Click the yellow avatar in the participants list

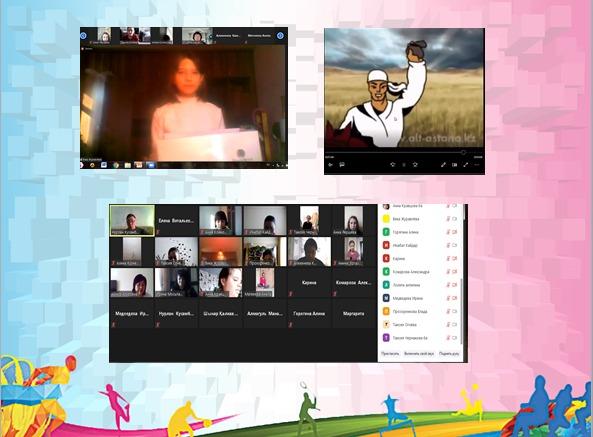tap(386, 219)
